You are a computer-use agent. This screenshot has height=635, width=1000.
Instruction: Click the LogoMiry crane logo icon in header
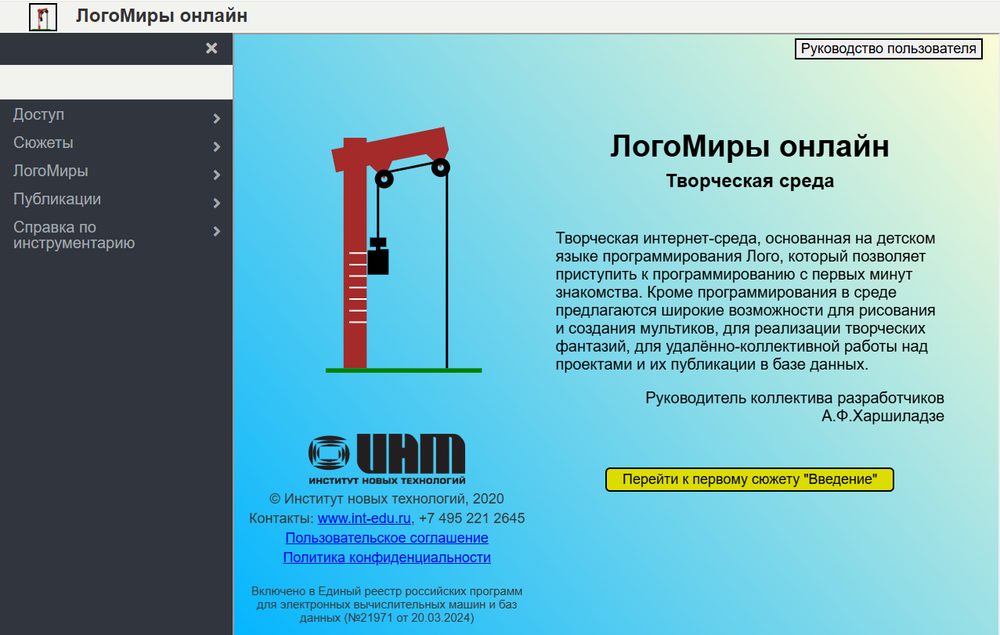tap(43, 17)
